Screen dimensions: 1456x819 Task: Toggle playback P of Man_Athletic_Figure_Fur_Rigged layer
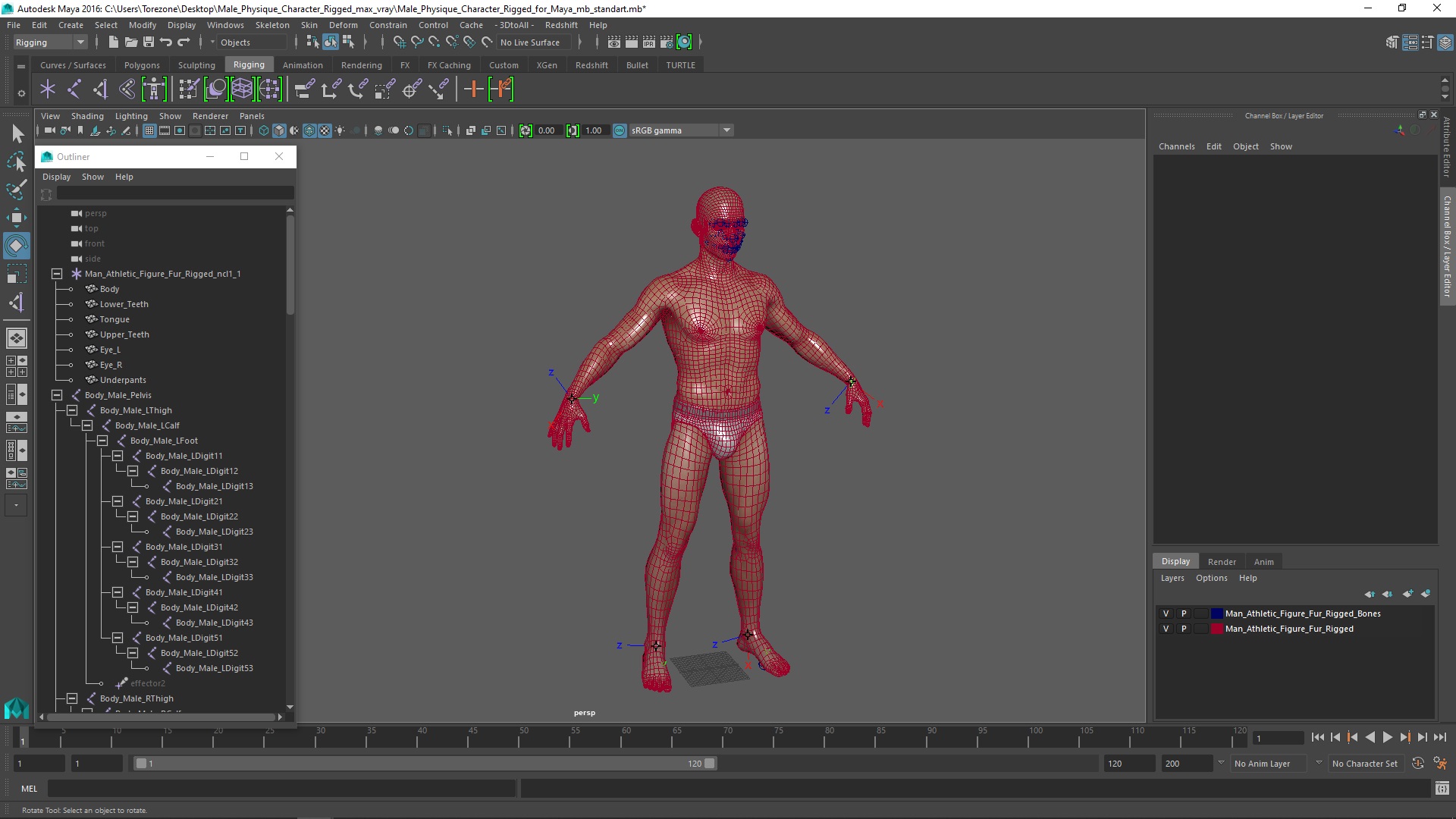coord(1183,629)
